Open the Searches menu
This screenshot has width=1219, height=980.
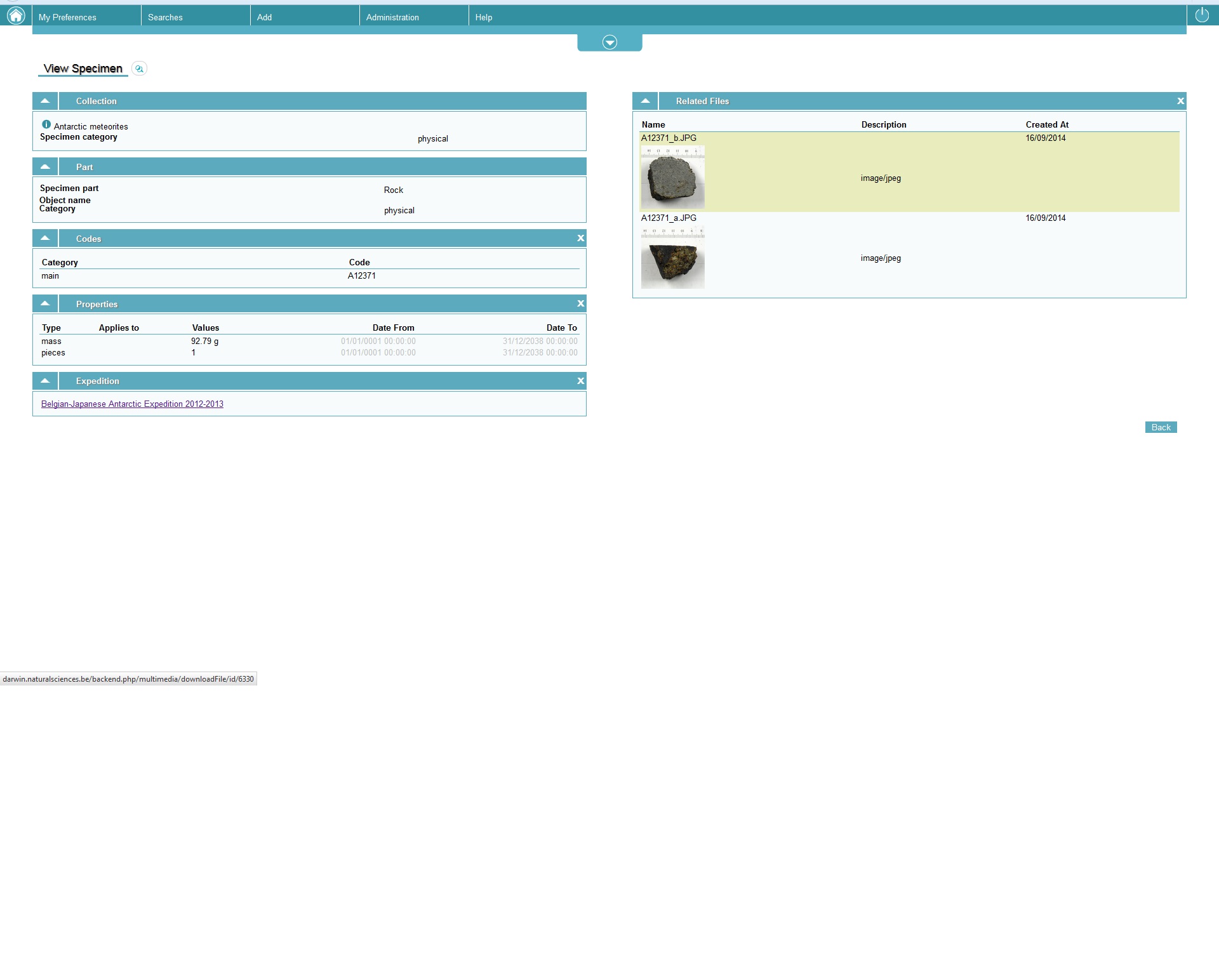coord(165,17)
